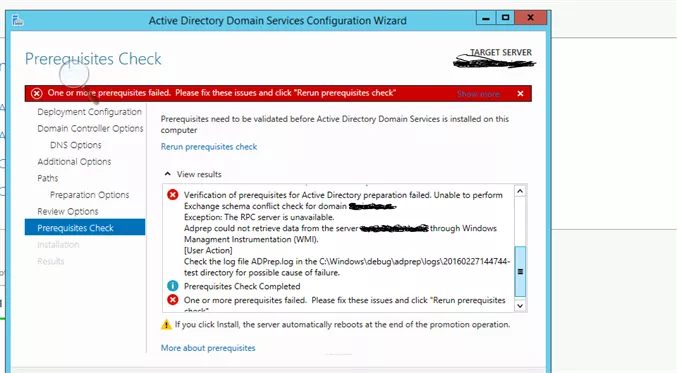Open the More about prerequisites link
The image size is (678, 373).
tap(208, 348)
